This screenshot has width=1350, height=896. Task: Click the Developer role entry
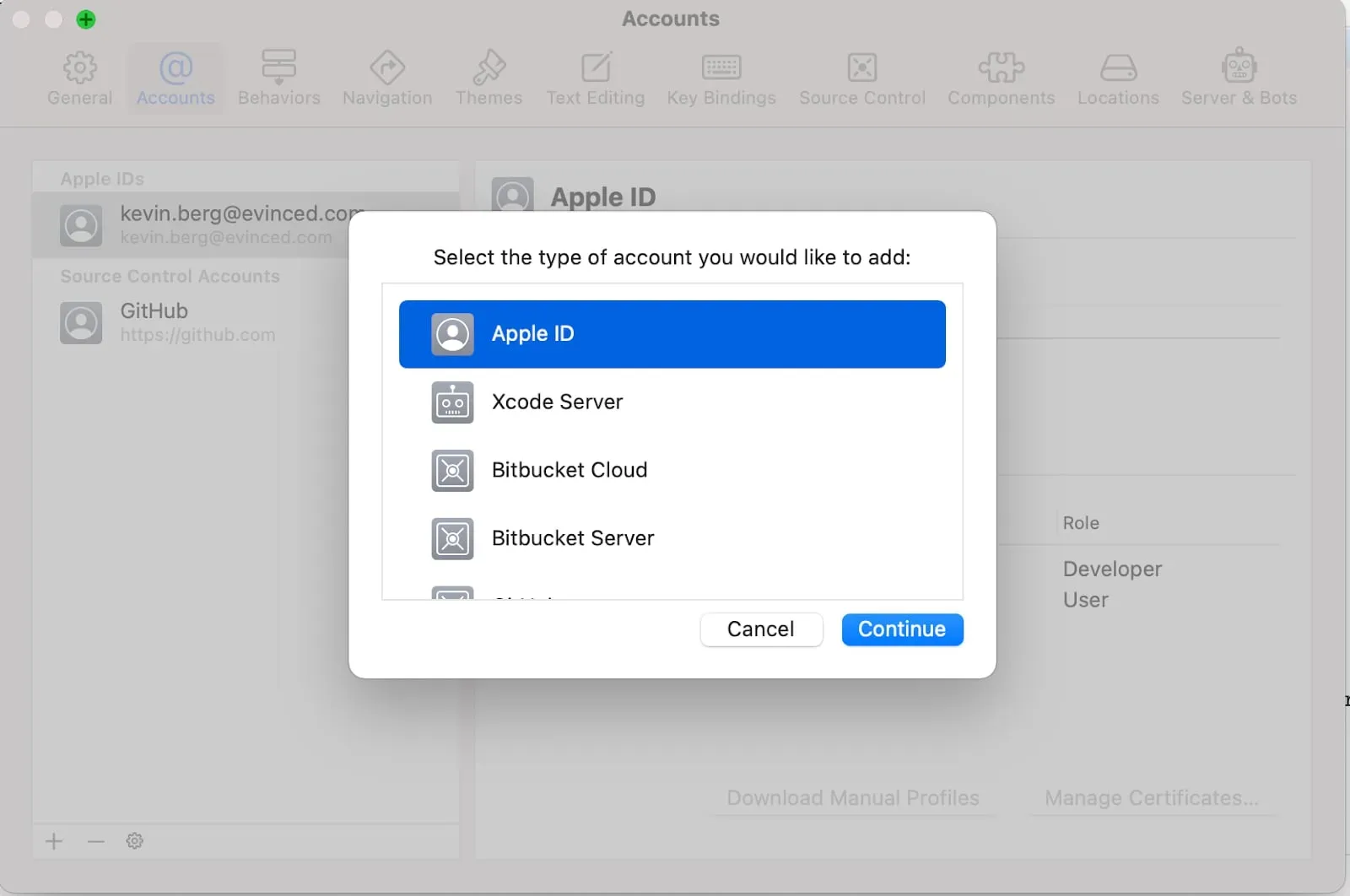[1112, 569]
